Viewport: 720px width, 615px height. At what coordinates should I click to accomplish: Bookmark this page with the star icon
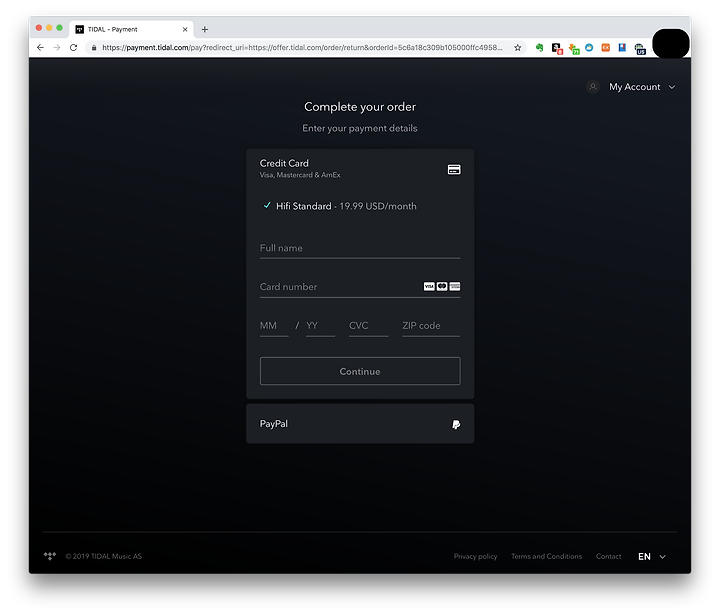click(518, 47)
